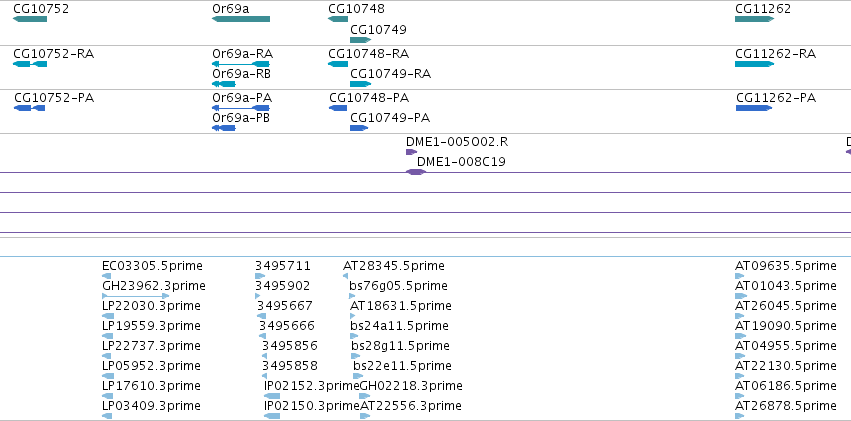Screen dimensions: 851x421
Task: Click EST bs24a11.5prime label
Action: pos(399,326)
